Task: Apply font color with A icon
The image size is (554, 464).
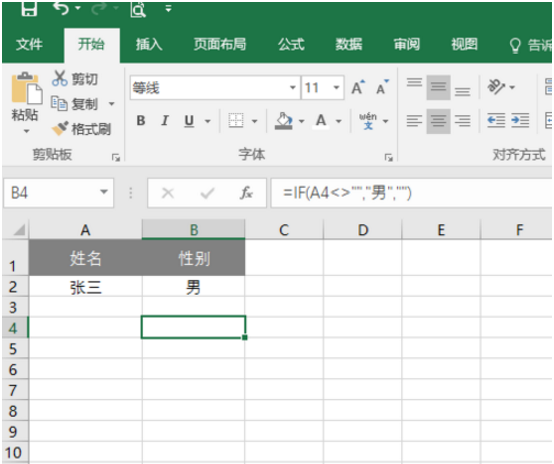Action: click(321, 121)
